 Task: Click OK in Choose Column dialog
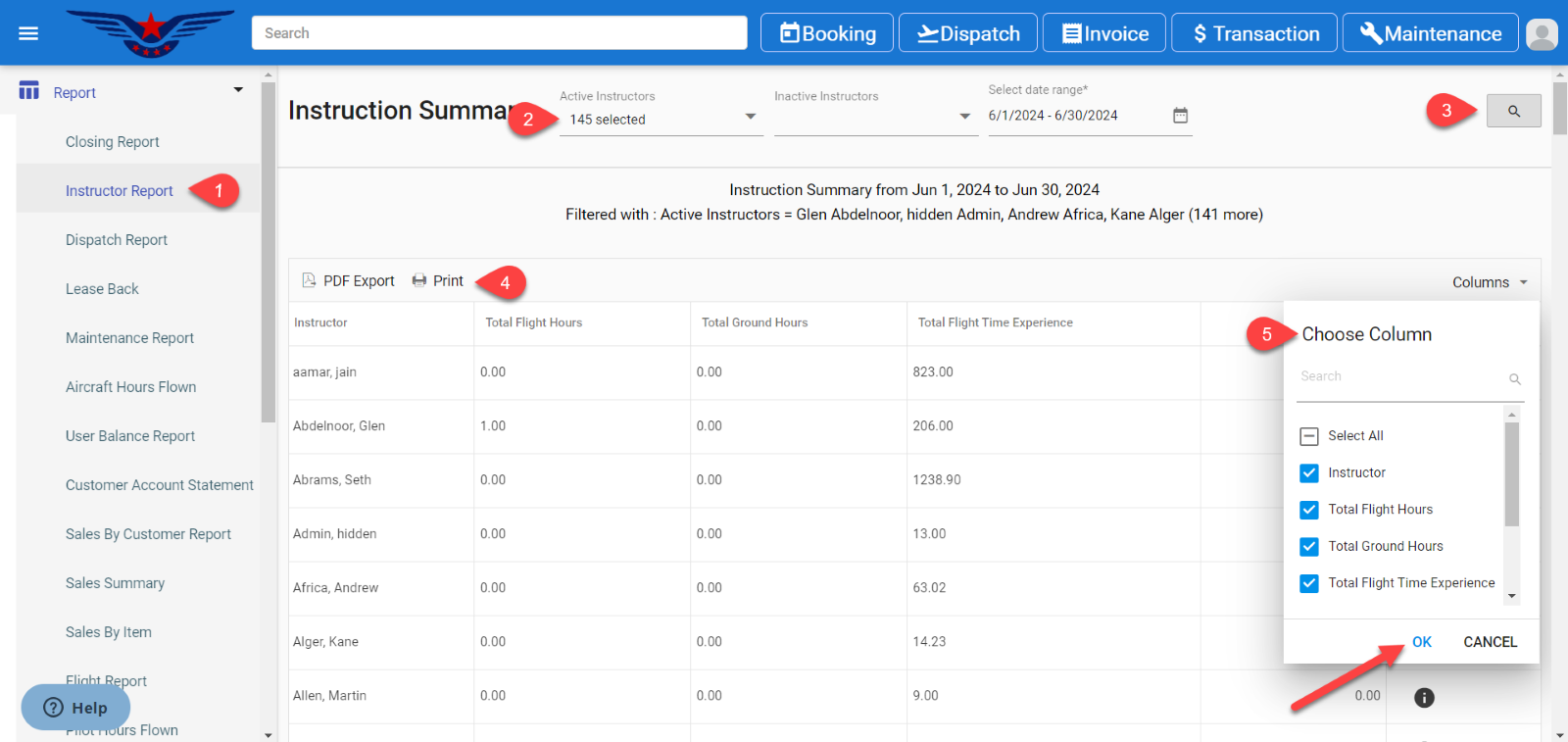click(1421, 642)
